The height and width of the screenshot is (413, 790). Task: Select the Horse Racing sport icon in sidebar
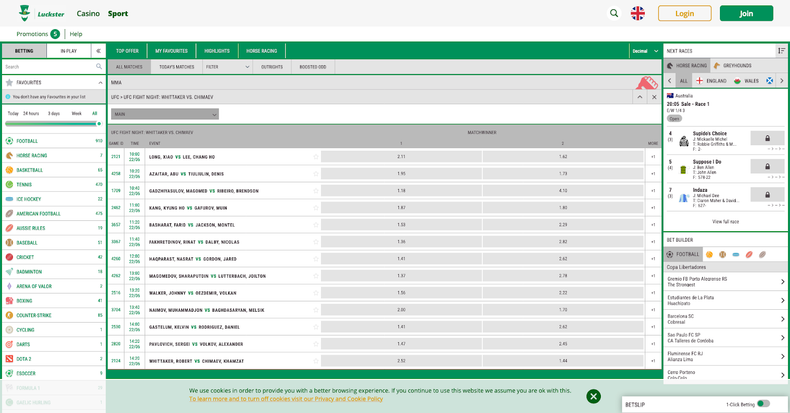[x=9, y=156]
